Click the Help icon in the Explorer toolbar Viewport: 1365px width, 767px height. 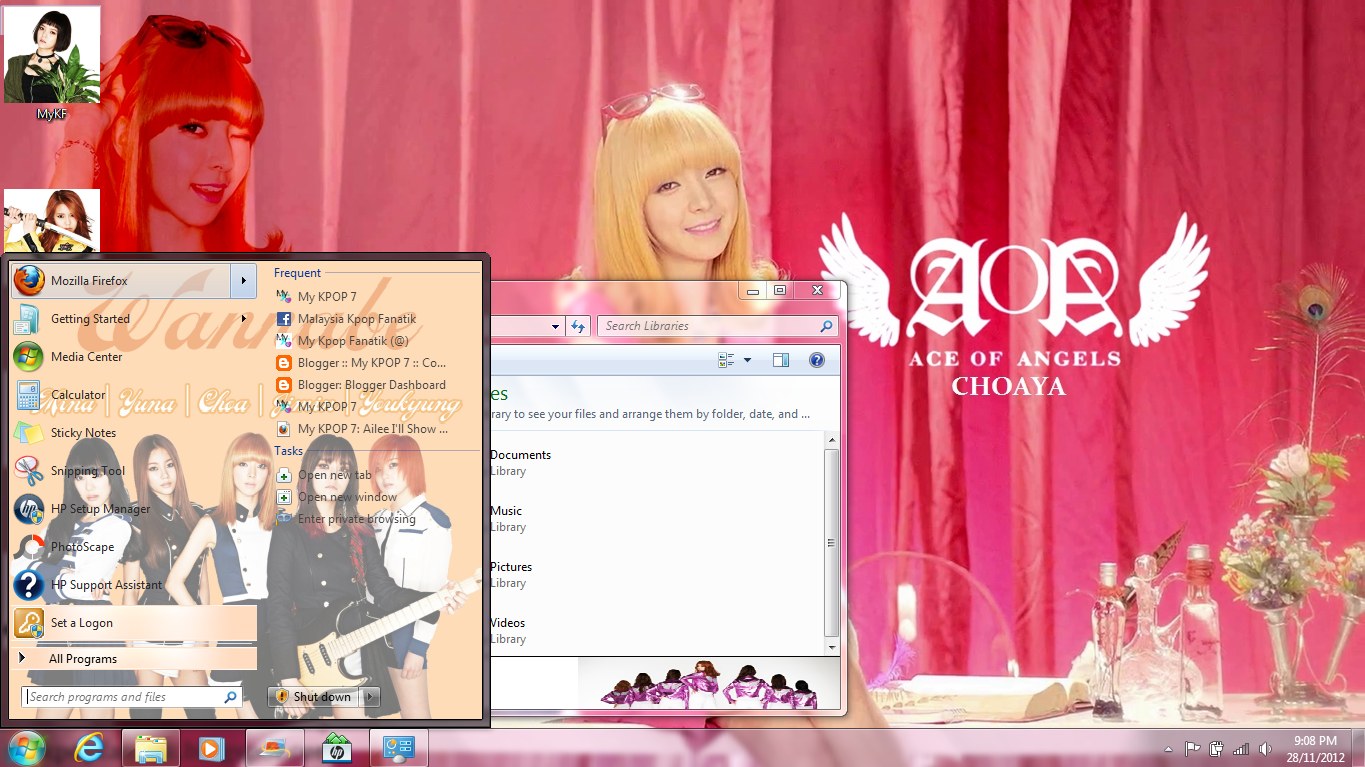pyautogui.click(x=817, y=360)
